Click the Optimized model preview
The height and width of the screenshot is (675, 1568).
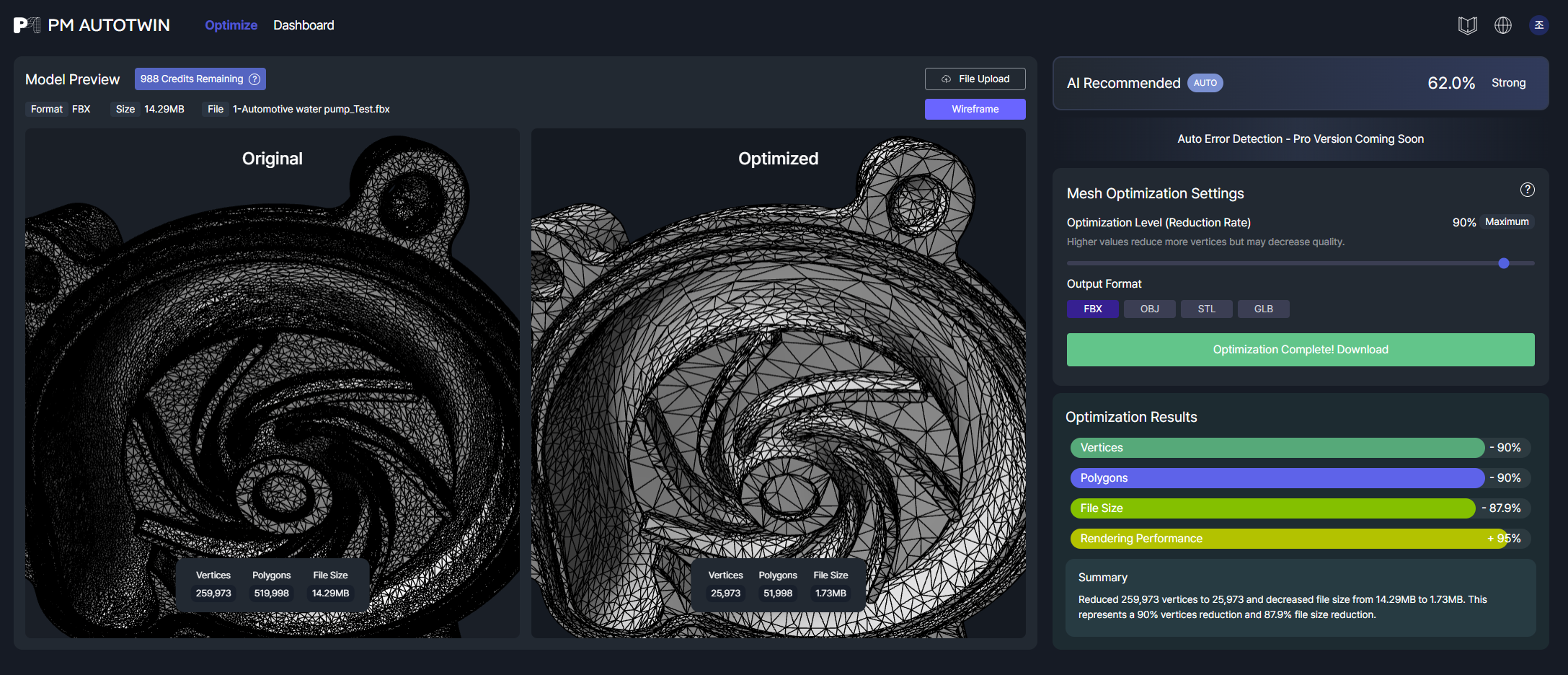pos(778,383)
